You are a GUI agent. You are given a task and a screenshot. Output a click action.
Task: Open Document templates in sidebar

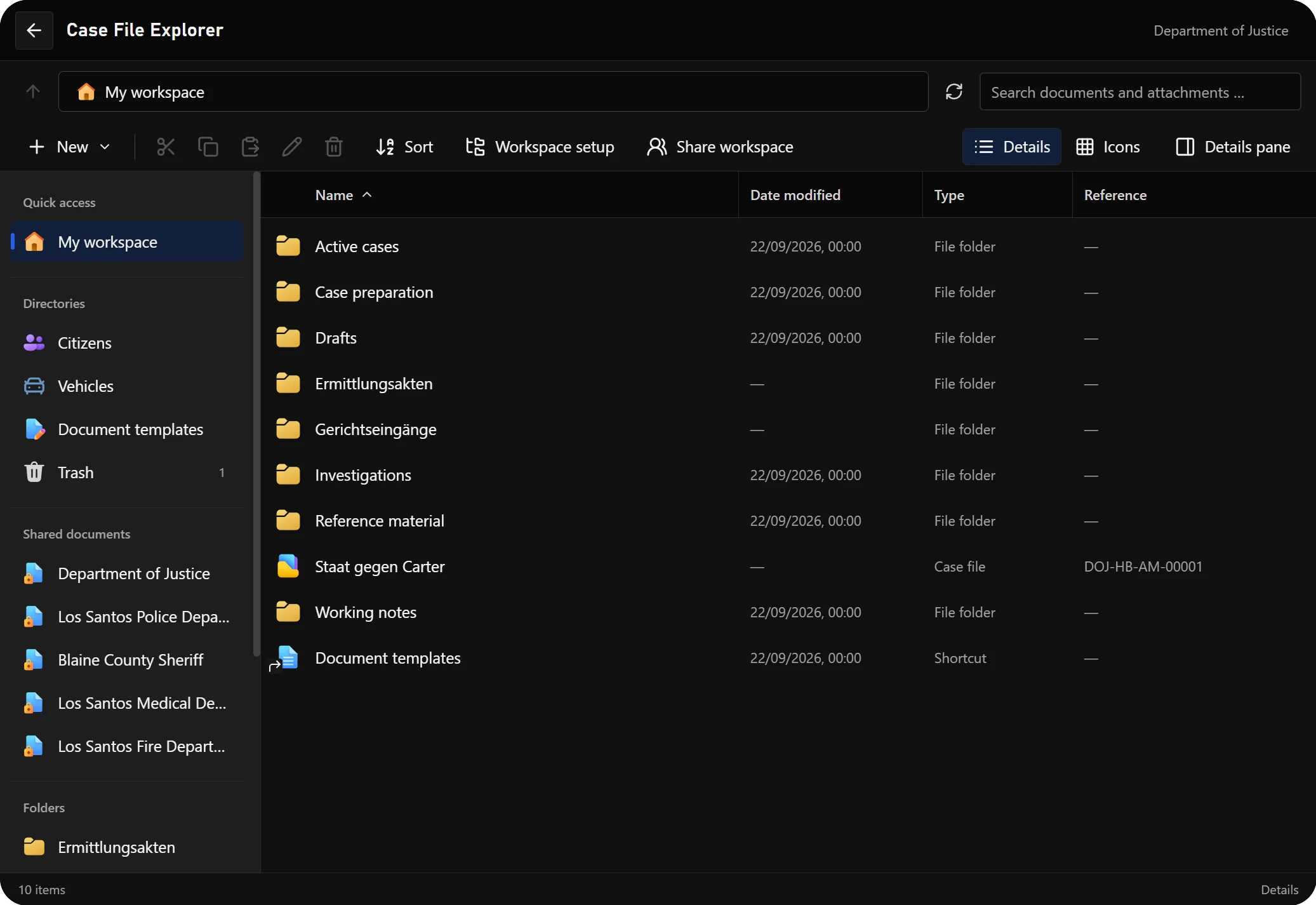pos(127,429)
